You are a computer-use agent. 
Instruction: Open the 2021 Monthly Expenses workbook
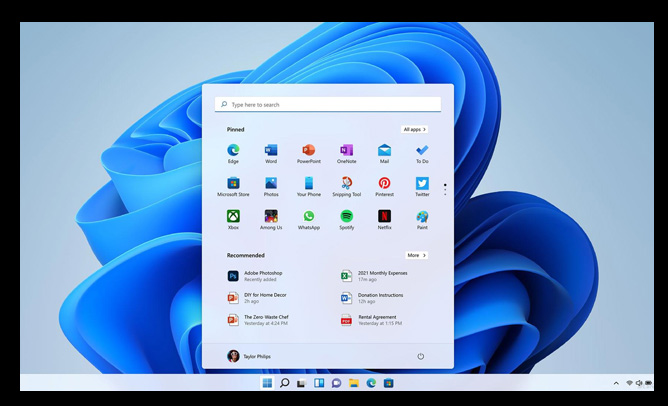click(x=374, y=276)
